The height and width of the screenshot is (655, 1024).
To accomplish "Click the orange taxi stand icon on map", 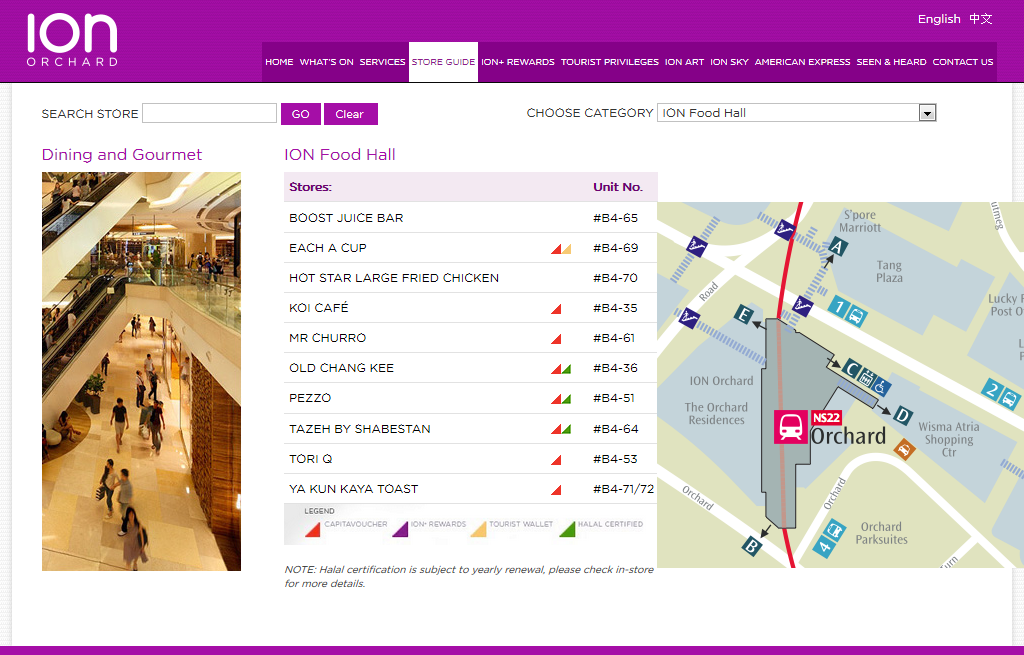I will (x=904, y=449).
